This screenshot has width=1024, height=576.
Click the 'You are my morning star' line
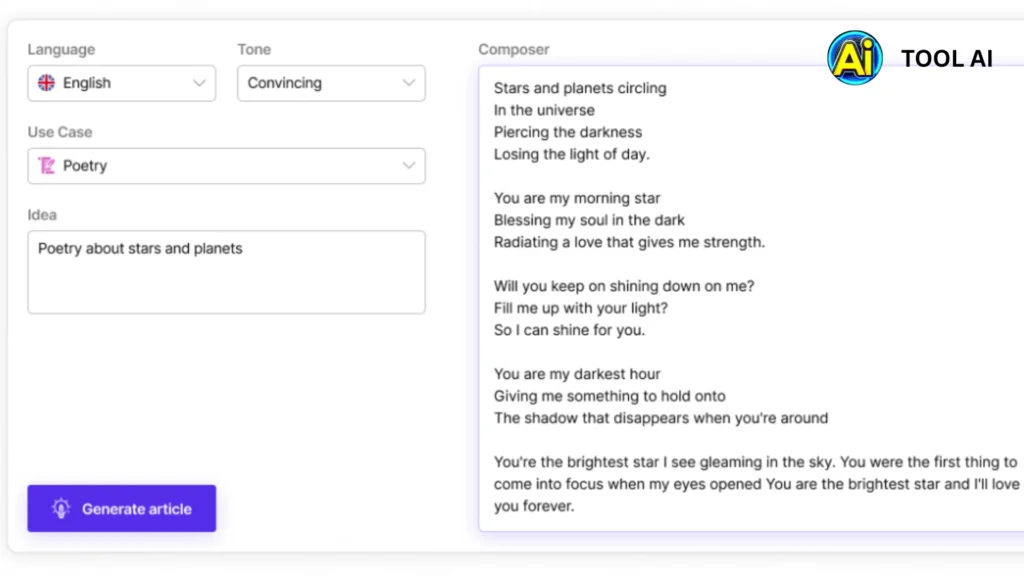pyautogui.click(x=577, y=198)
